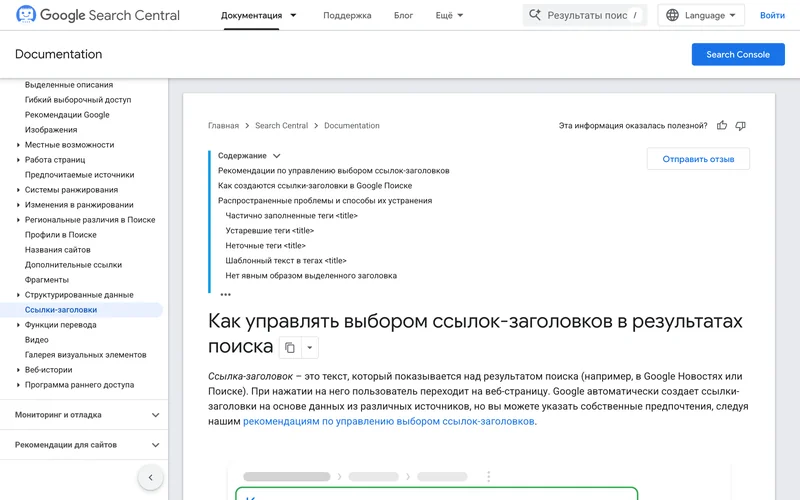
Task: Click the Войти sign-in link
Action: click(772, 15)
